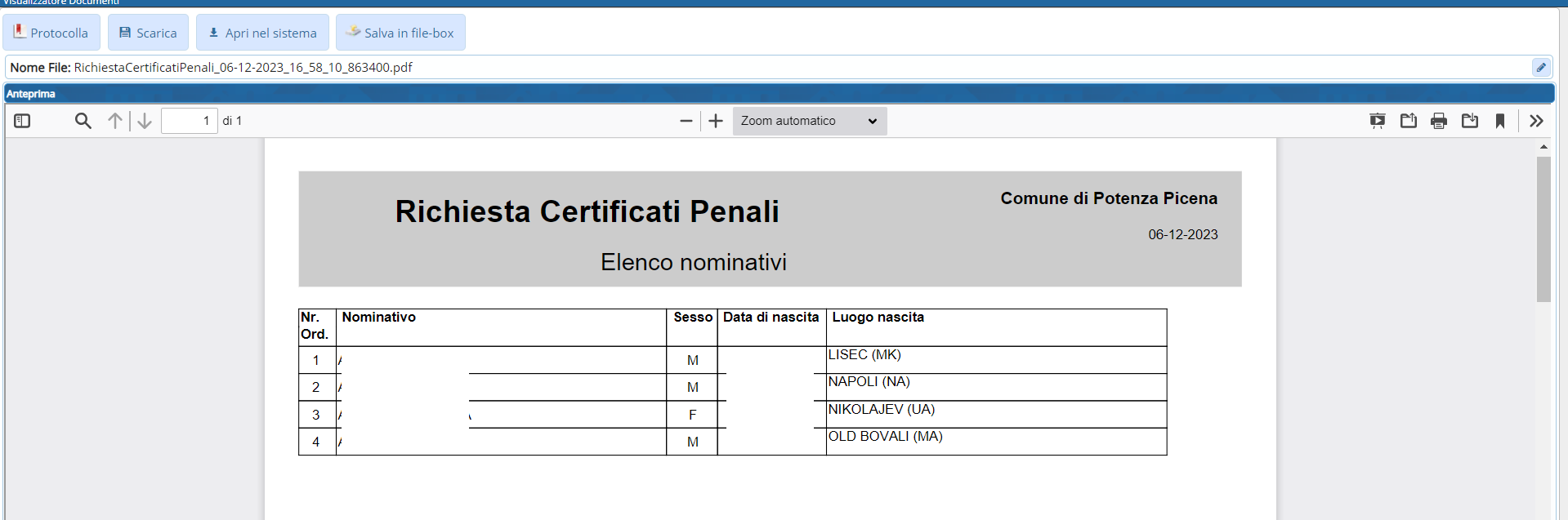The height and width of the screenshot is (520, 1568).
Task: Edit file name with pencil icon
Action: click(1541, 67)
